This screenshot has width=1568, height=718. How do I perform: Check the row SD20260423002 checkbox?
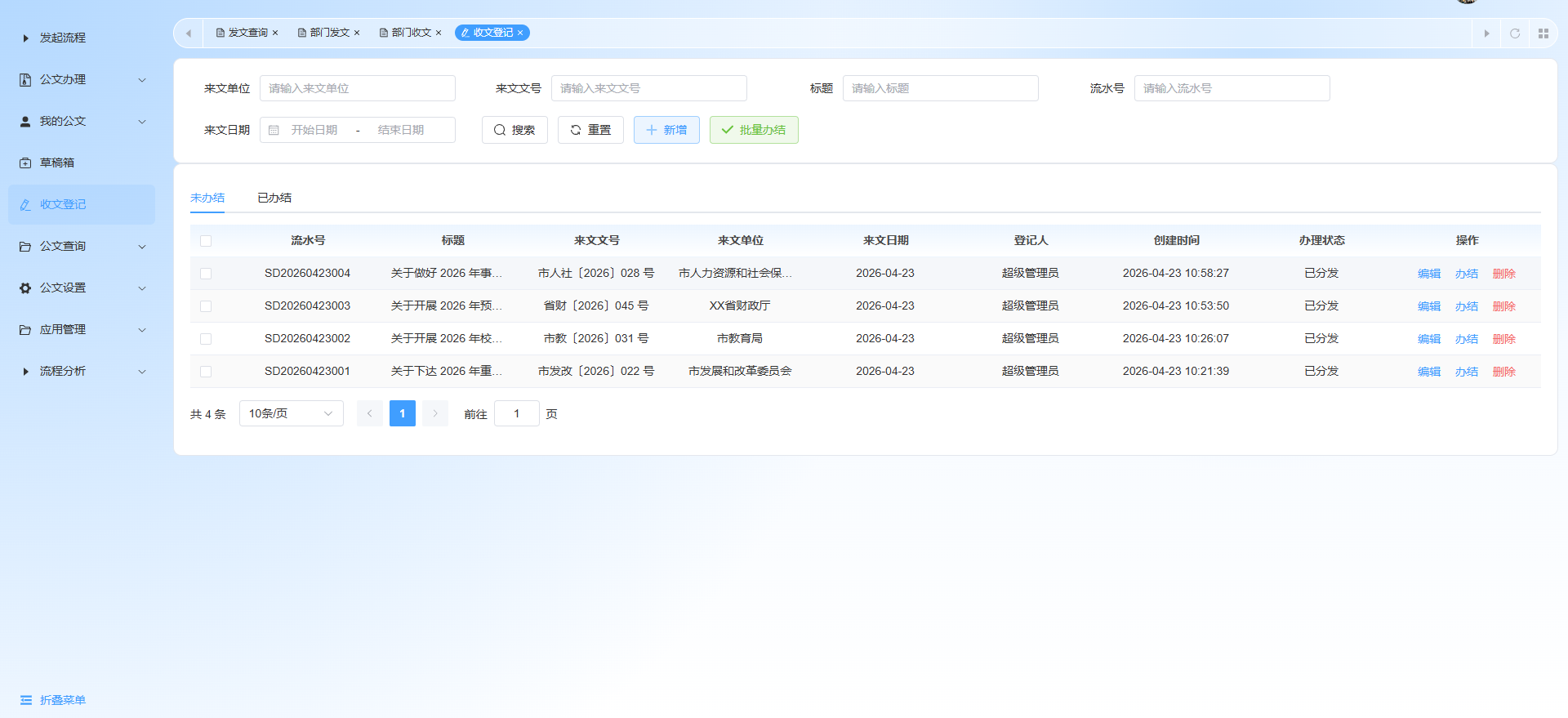point(206,339)
